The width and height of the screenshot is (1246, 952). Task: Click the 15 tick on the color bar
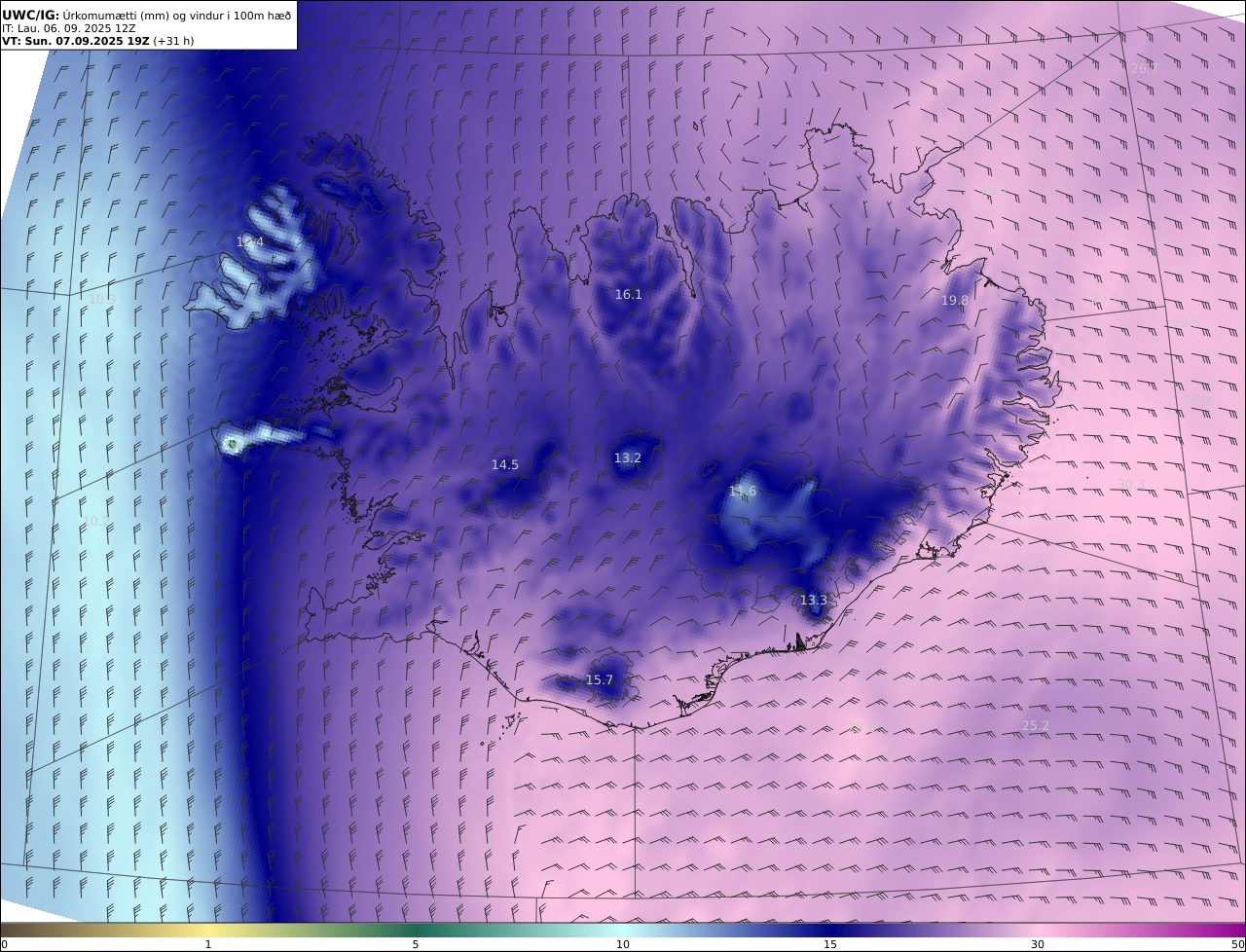click(x=830, y=944)
